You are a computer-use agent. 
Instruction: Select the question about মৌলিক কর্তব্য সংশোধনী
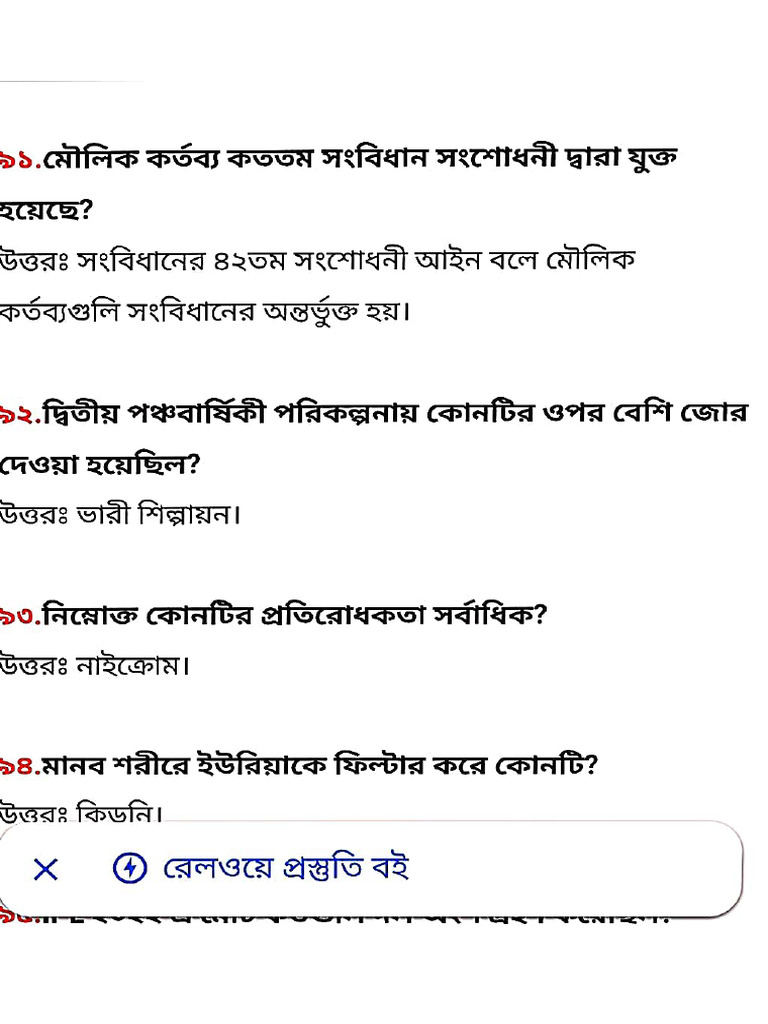pyautogui.click(x=338, y=184)
